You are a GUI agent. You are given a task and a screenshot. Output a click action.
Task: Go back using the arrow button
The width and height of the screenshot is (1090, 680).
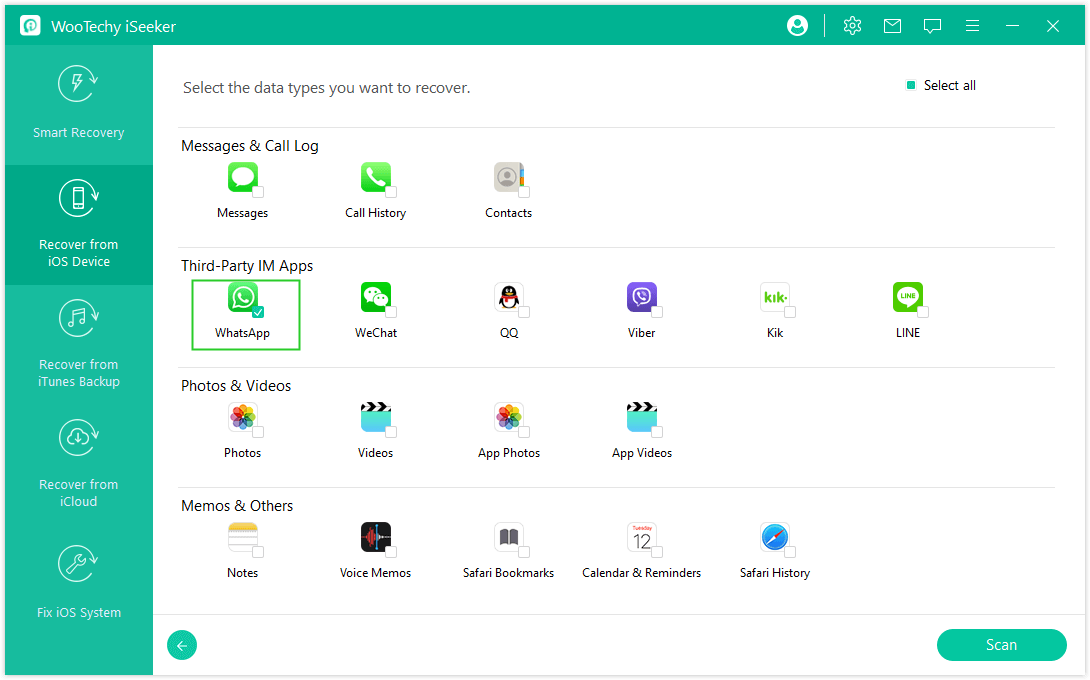182,646
